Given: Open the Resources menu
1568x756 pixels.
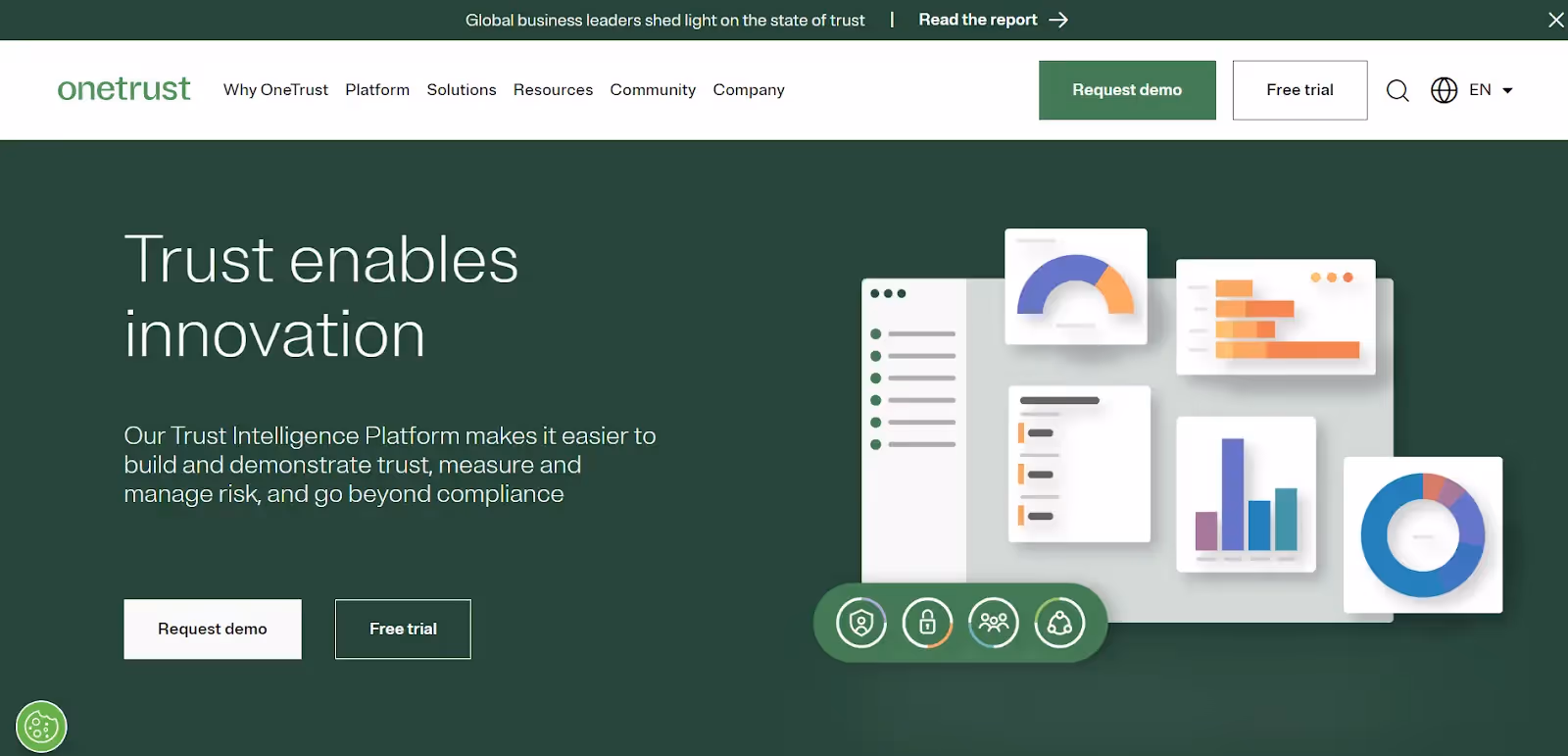Looking at the screenshot, I should [553, 89].
